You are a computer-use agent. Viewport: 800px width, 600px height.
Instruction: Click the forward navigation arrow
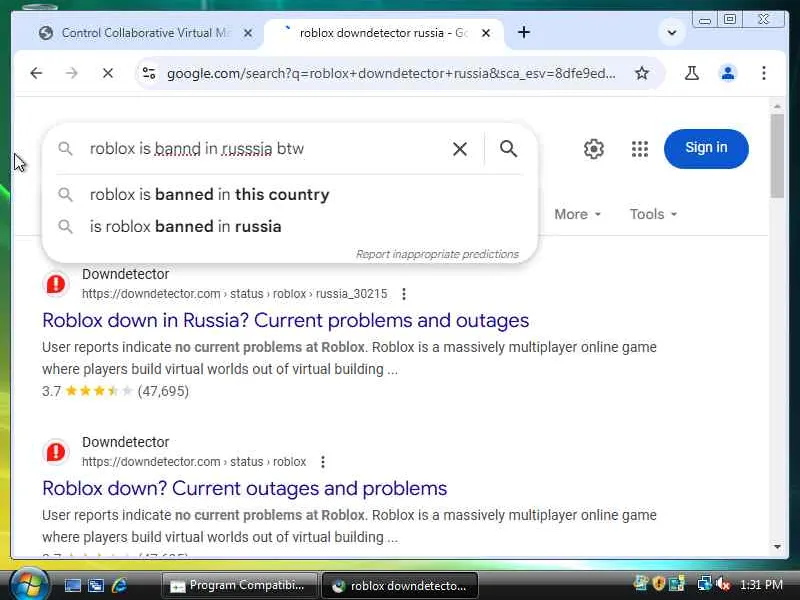(71, 73)
